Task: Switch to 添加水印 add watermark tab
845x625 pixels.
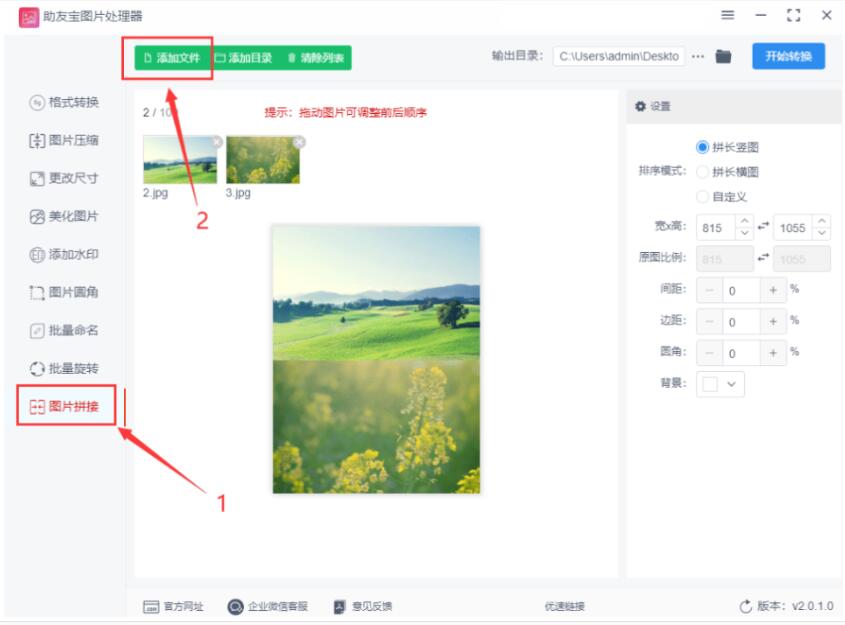Action: tap(65, 254)
